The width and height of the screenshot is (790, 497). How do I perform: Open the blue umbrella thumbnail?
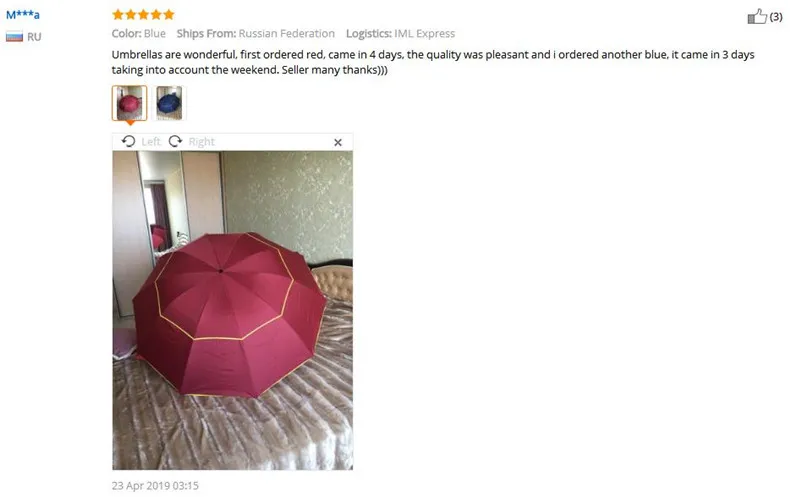pyautogui.click(x=169, y=103)
